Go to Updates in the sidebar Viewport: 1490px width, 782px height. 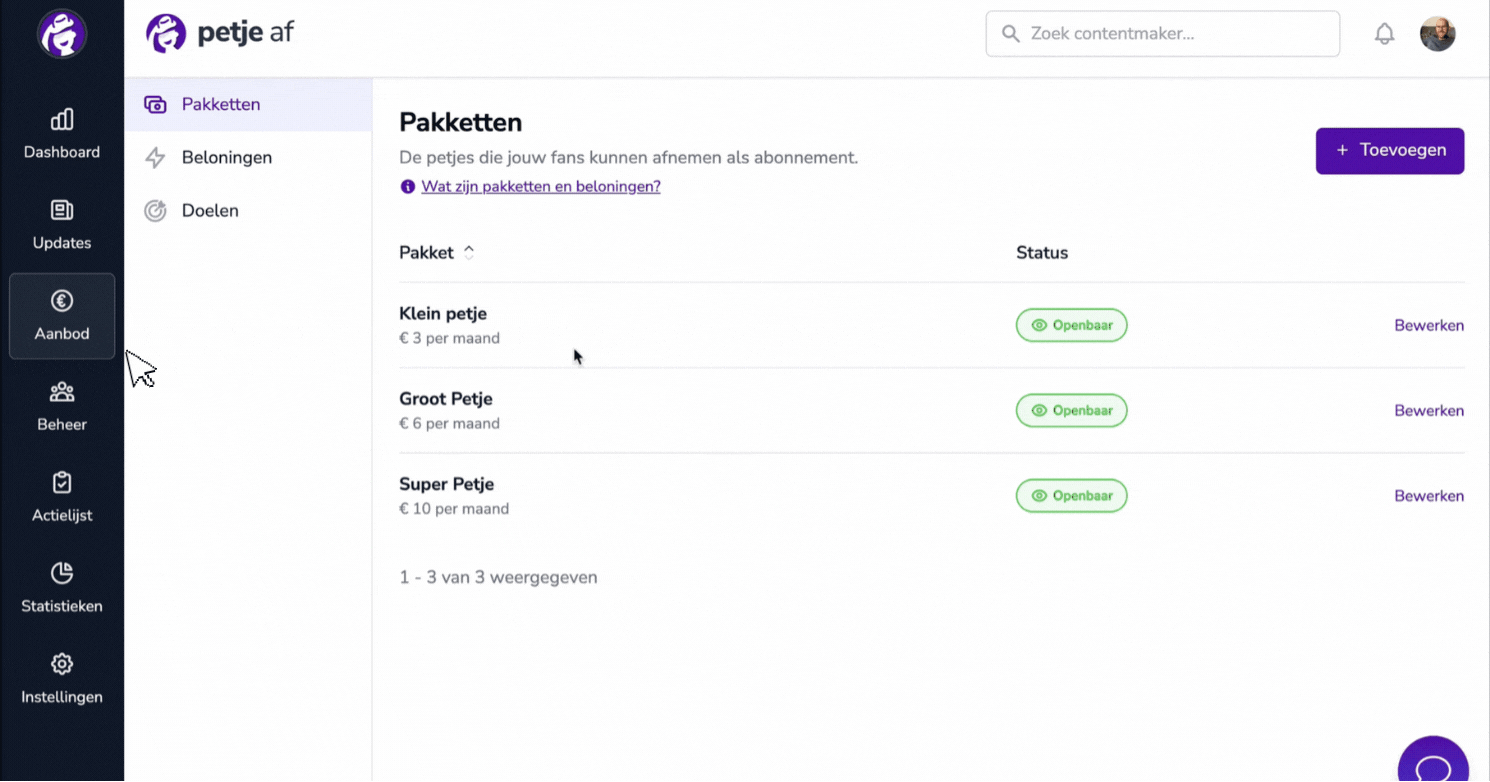(x=62, y=225)
